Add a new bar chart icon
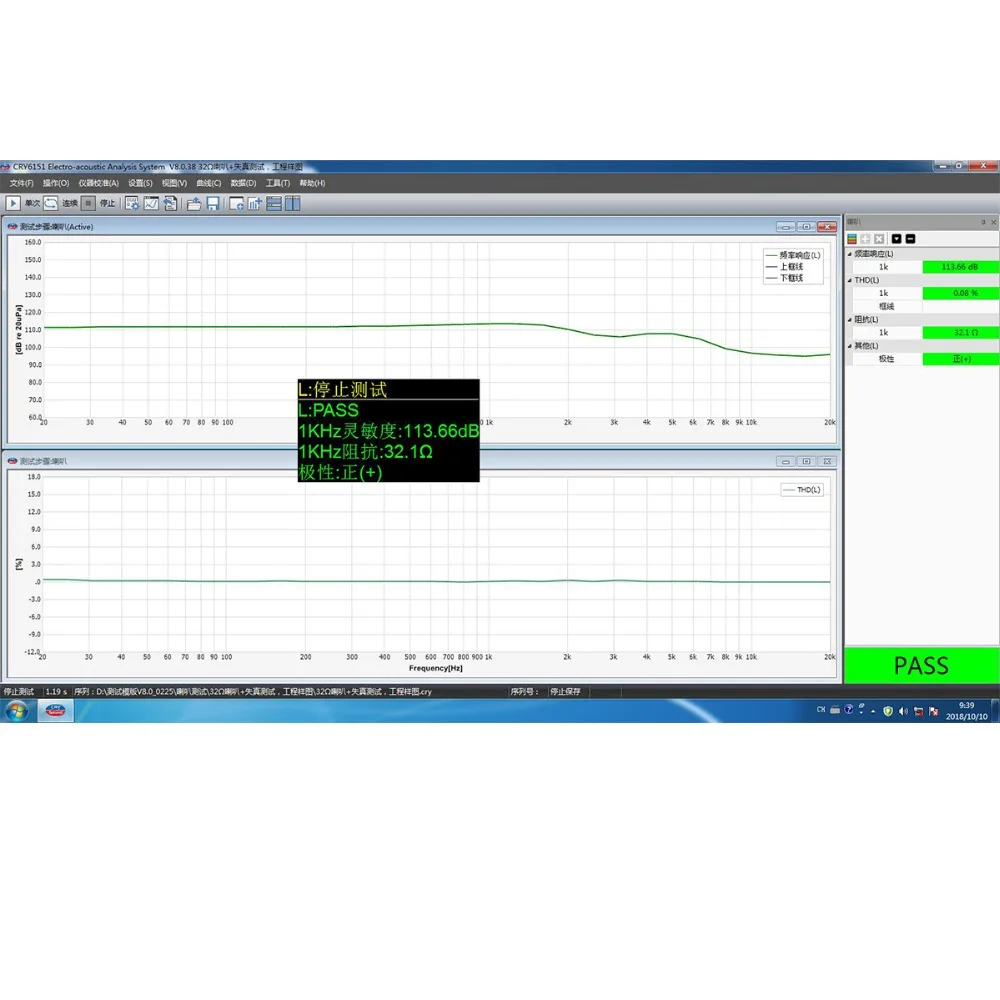Screen dimensions: 1000x1000 [255, 203]
